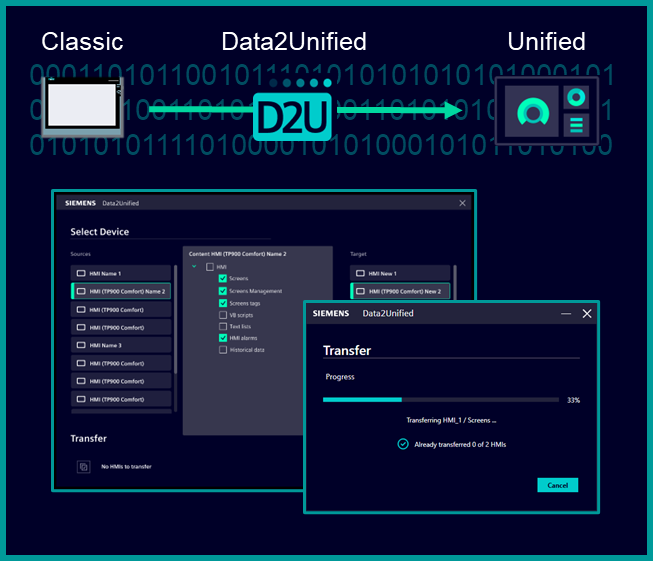
Task: Close the Select Device window
Action: click(462, 203)
